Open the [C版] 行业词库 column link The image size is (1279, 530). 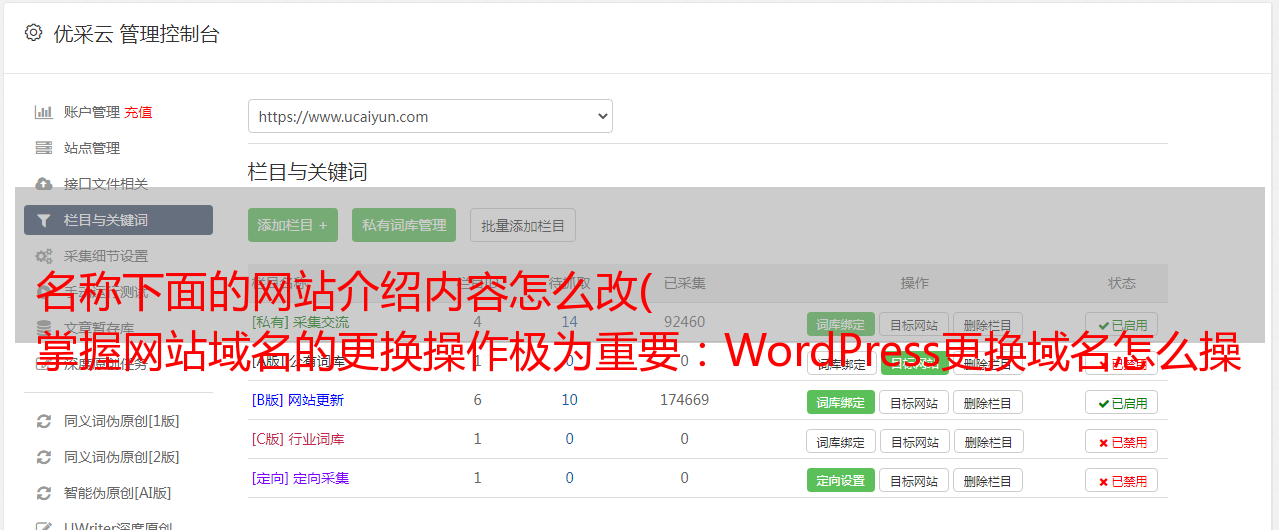pyautogui.click(x=298, y=439)
